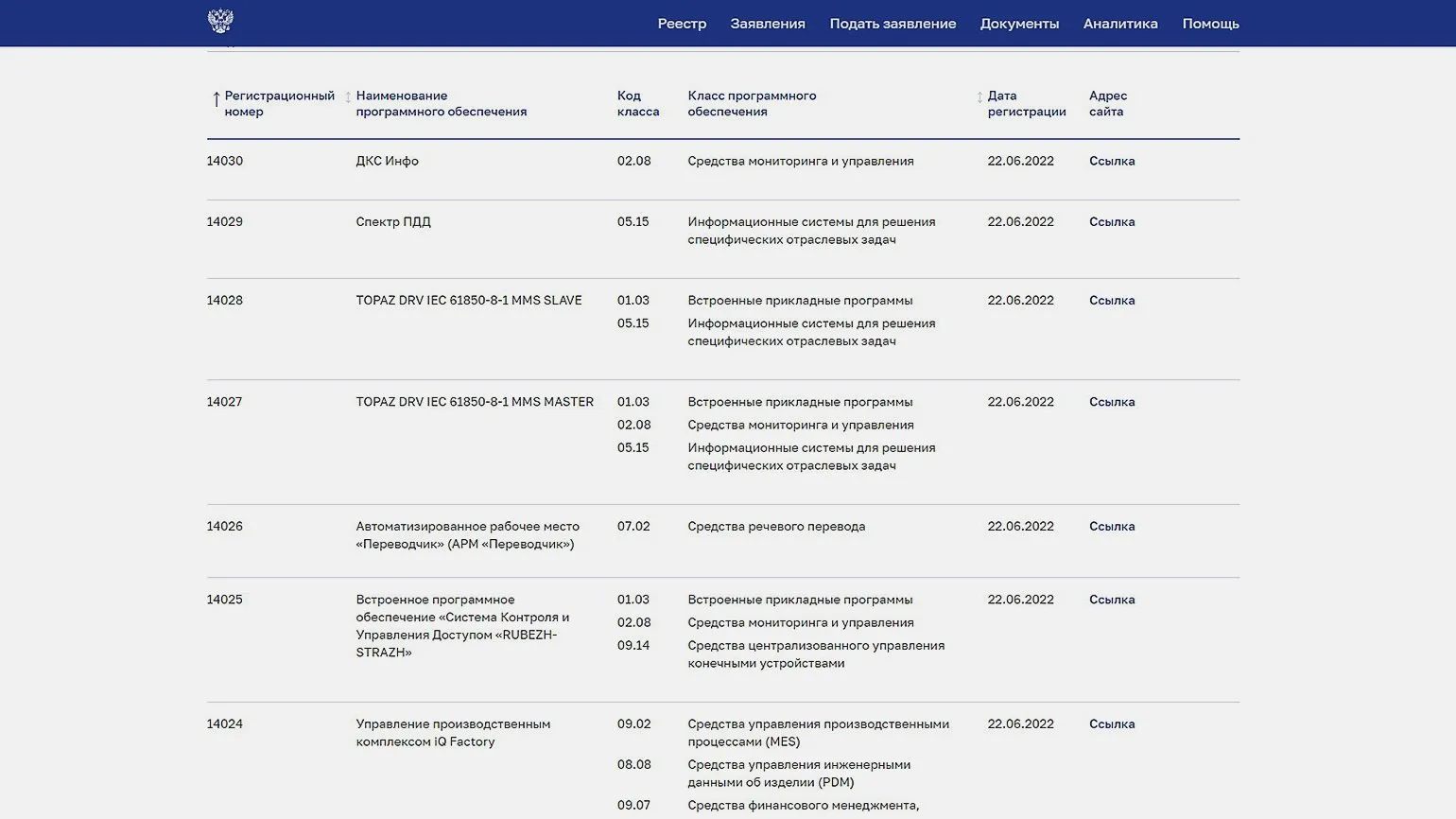1456x819 pixels.
Task: Click the Регистрационный номер column header
Action: tap(279, 103)
